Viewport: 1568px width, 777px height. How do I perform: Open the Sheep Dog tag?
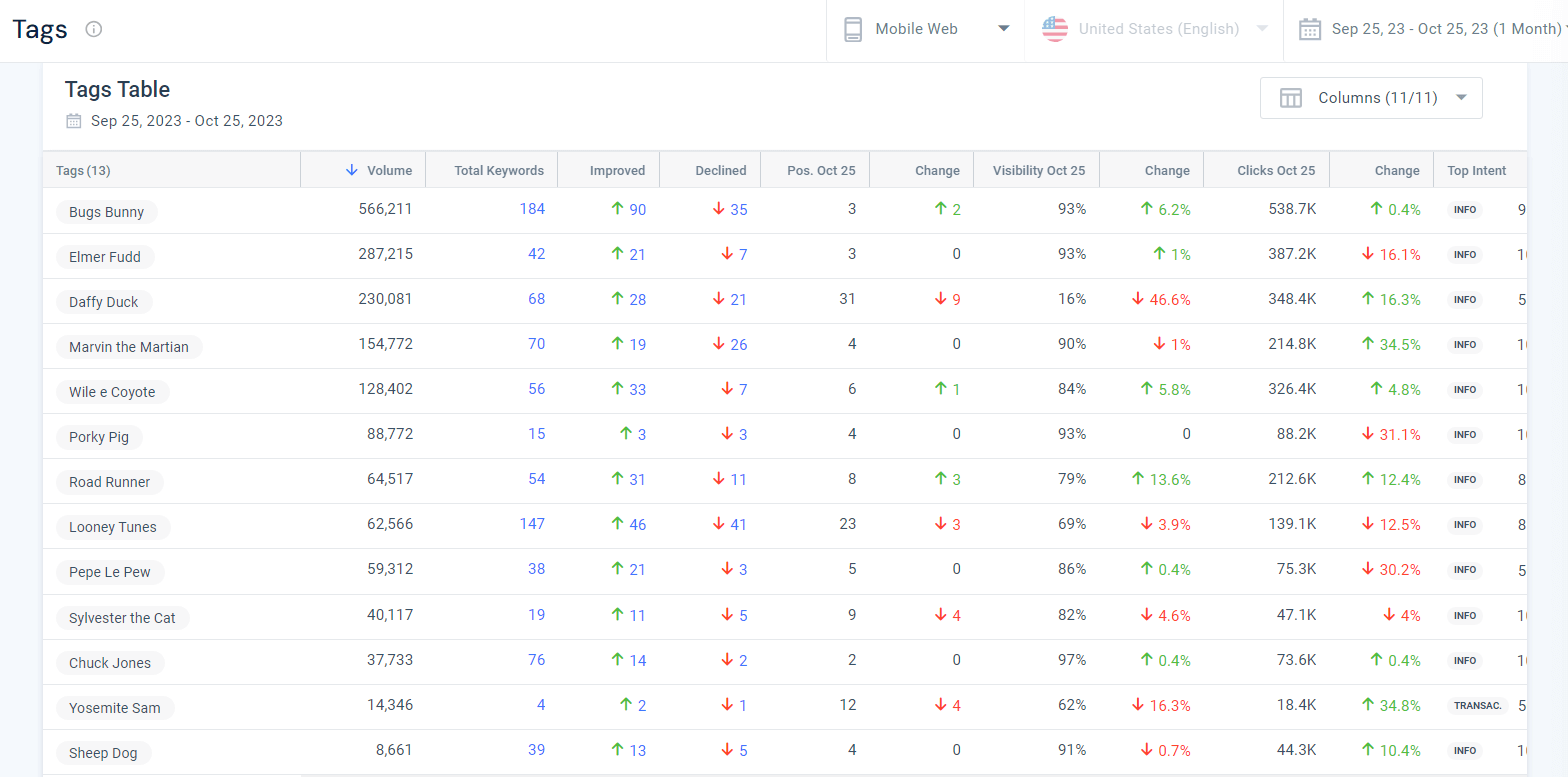tap(103, 753)
